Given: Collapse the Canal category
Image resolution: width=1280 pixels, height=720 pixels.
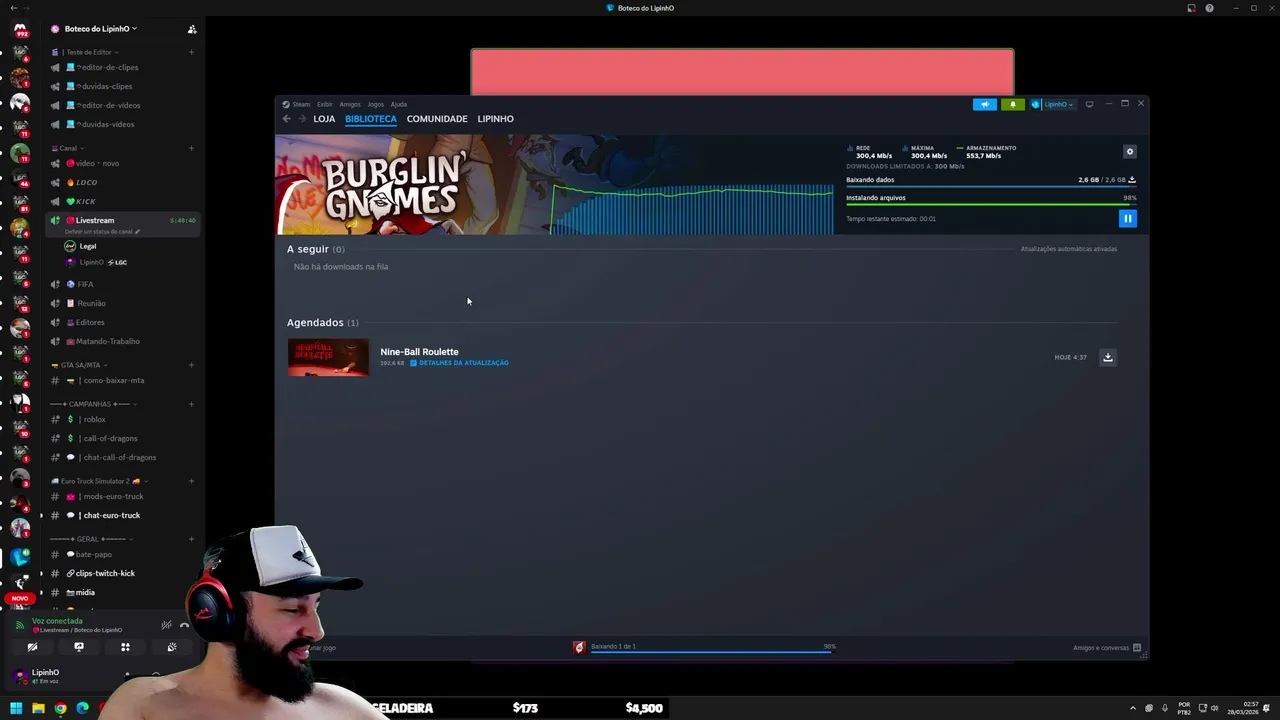Looking at the screenshot, I should 67,148.
